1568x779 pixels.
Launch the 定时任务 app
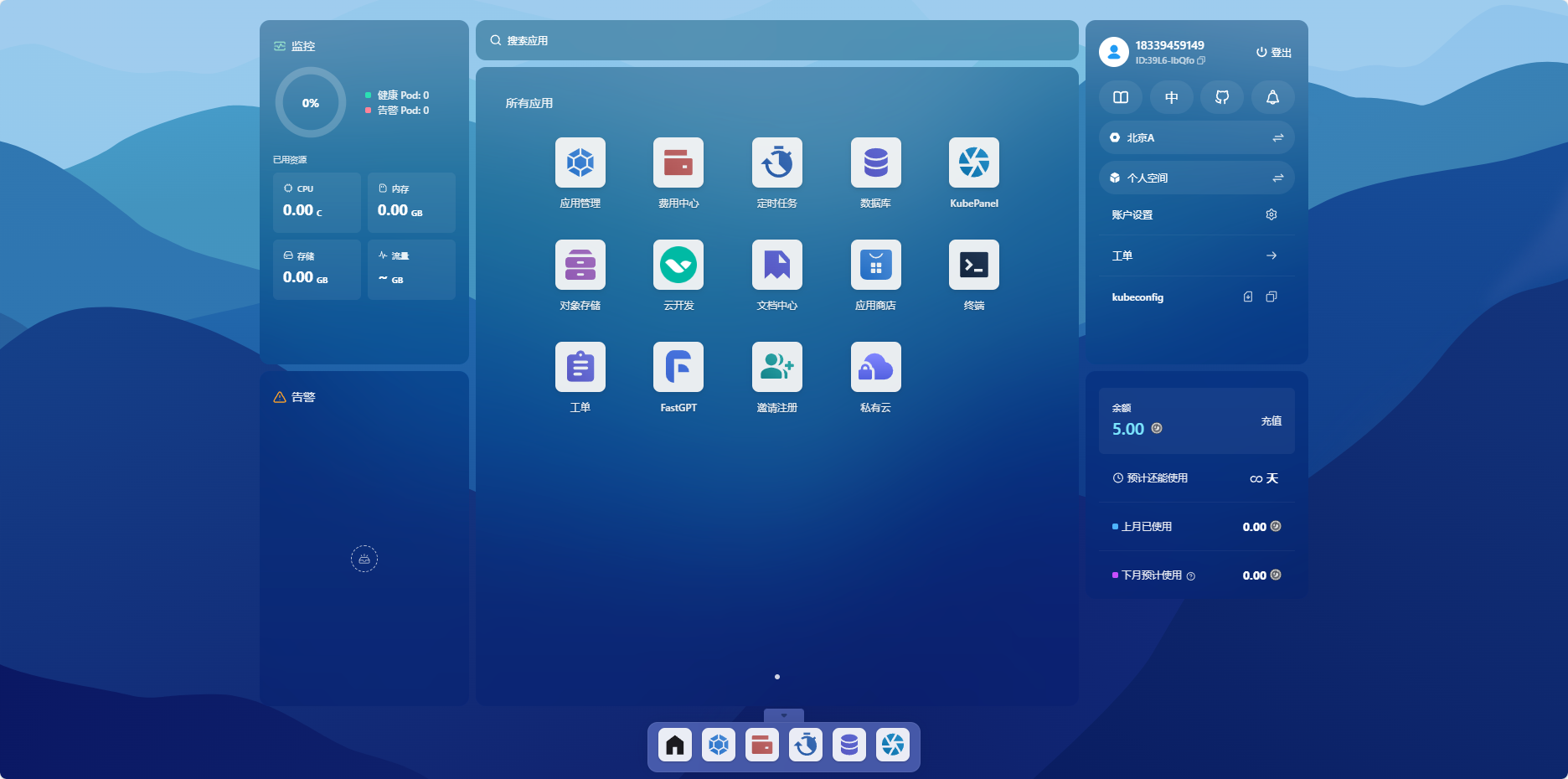[x=777, y=163]
